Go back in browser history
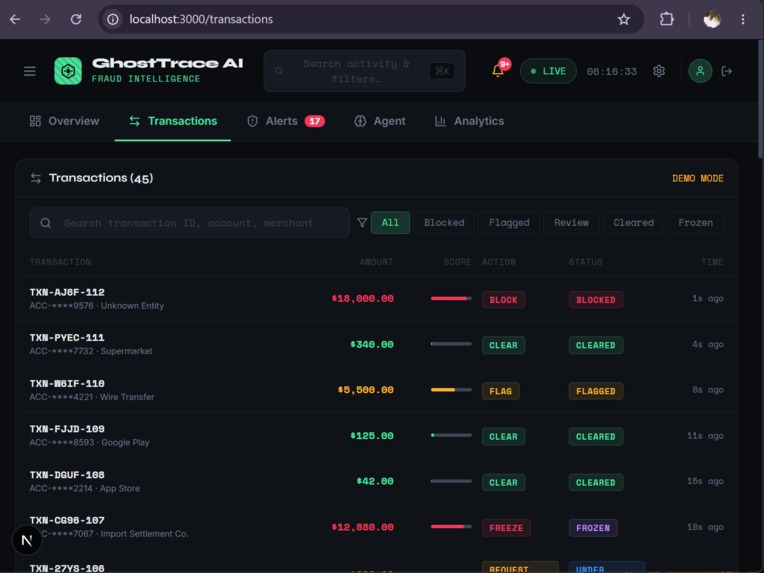 [x=15, y=19]
